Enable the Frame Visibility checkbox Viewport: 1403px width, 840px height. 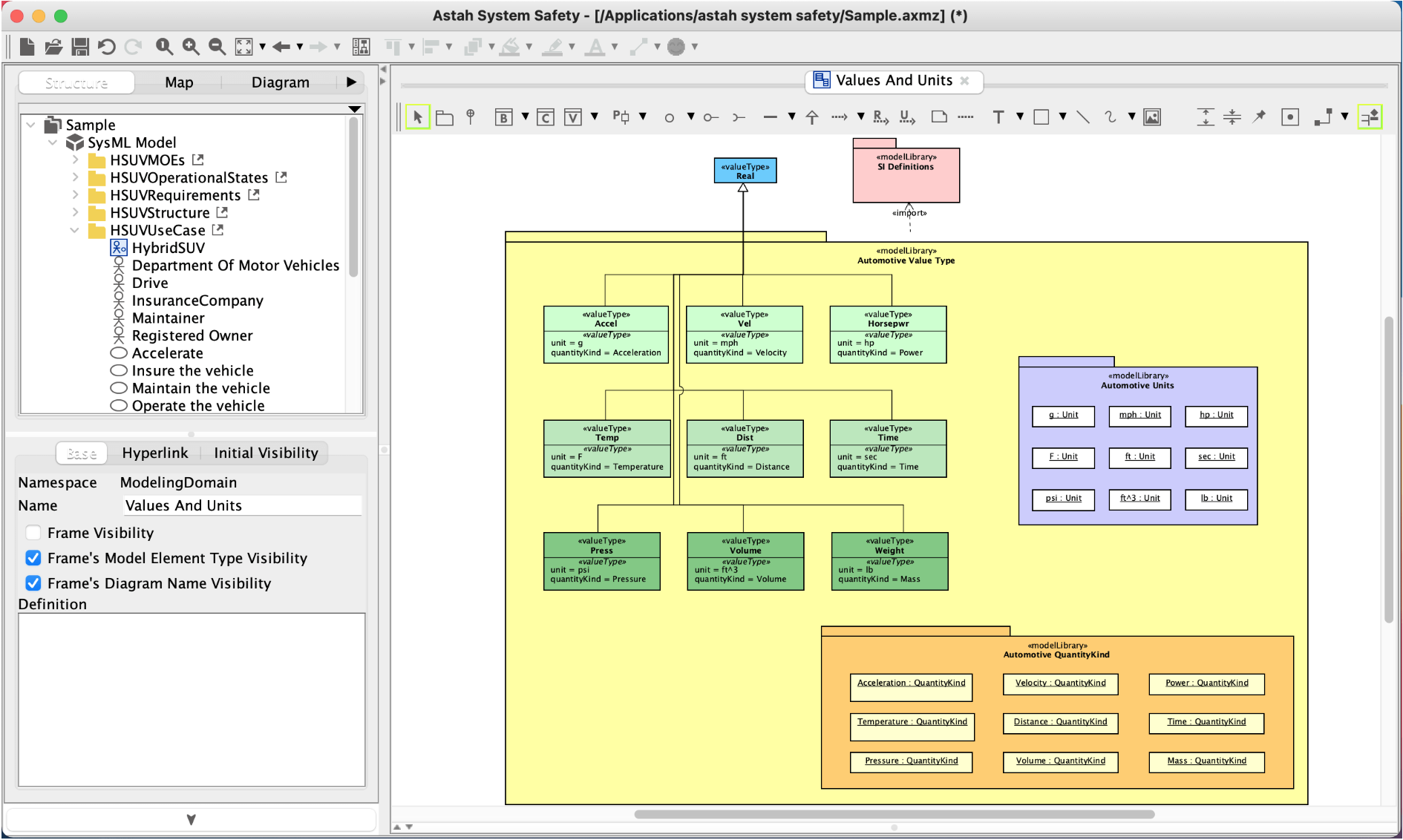coord(33,533)
